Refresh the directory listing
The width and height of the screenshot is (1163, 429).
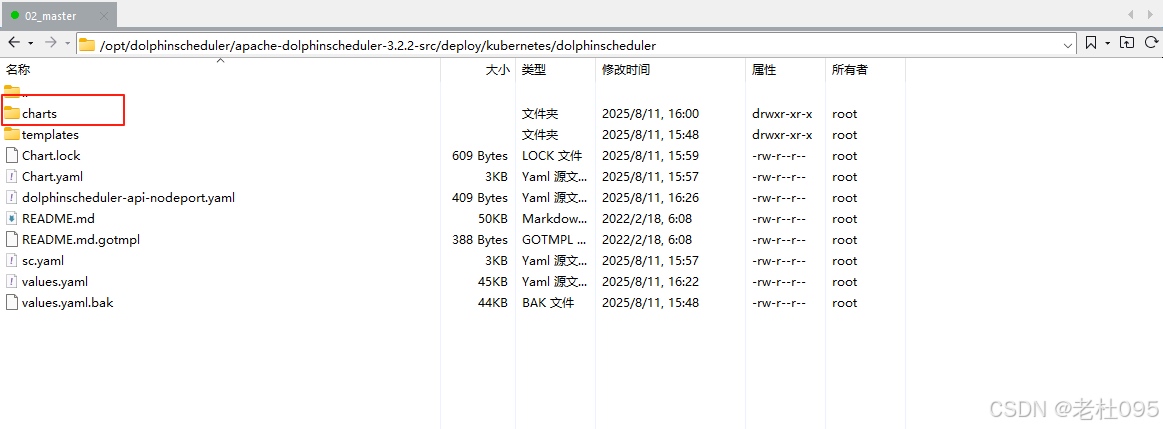click(1149, 44)
